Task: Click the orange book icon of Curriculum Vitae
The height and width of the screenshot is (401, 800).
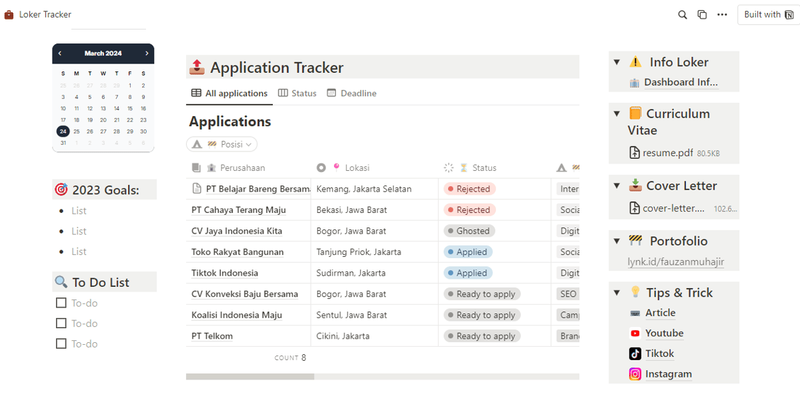Action: click(x=635, y=113)
